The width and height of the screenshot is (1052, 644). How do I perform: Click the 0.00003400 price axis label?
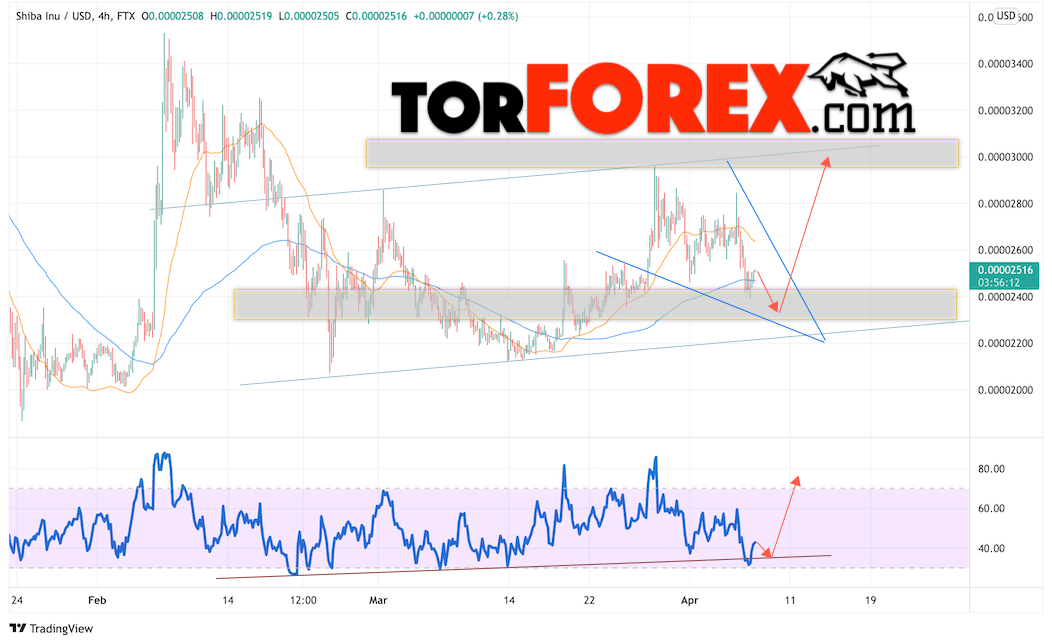(x=1005, y=64)
